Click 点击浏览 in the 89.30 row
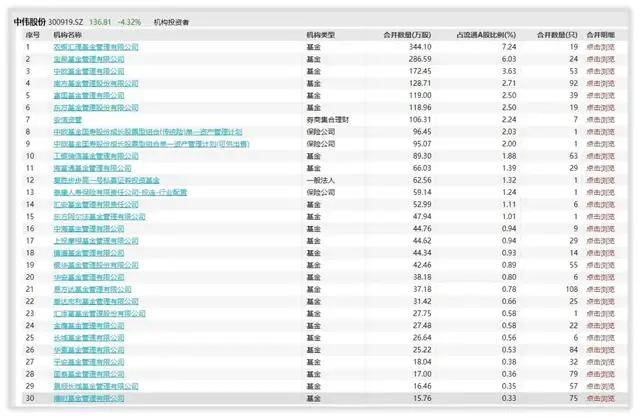Viewport: 640px width, 418px height. pos(600,156)
